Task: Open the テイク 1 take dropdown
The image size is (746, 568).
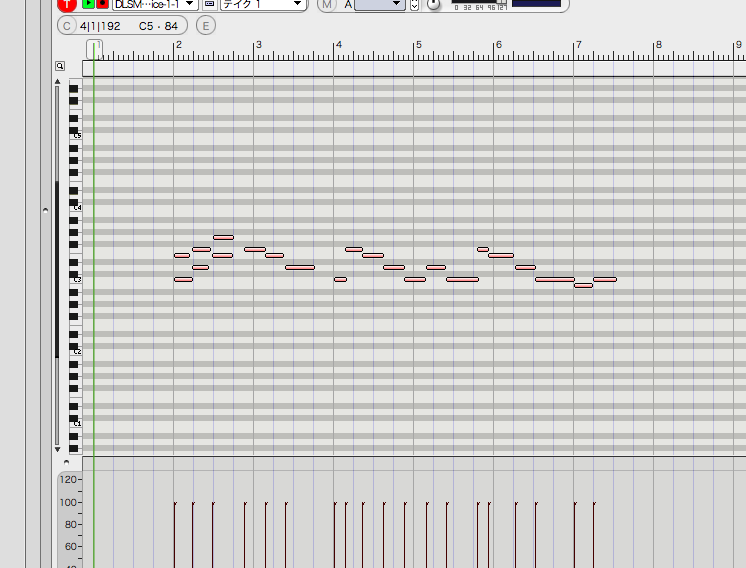Action: click(x=263, y=4)
